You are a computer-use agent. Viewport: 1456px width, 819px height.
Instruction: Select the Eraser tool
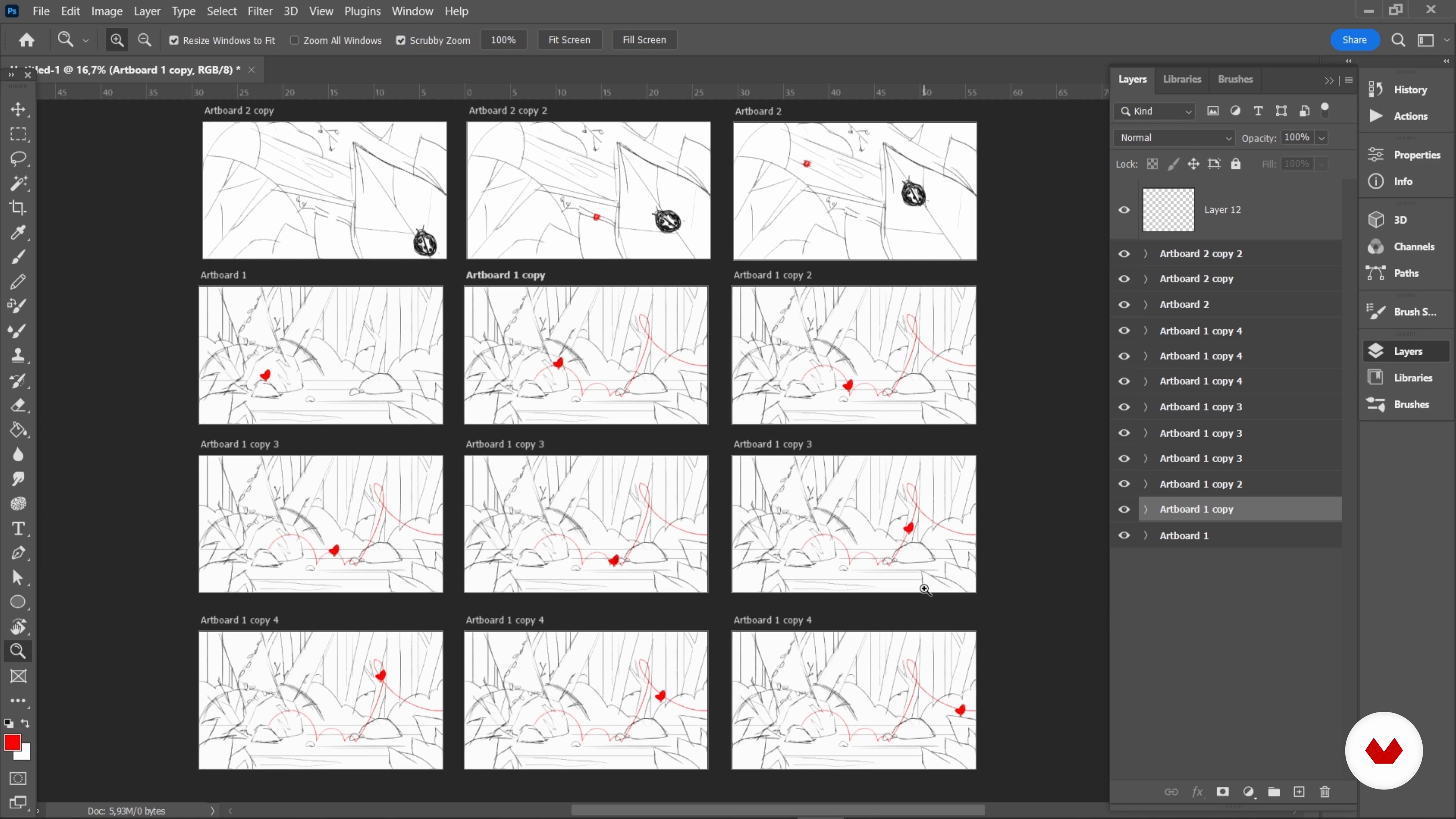click(18, 405)
